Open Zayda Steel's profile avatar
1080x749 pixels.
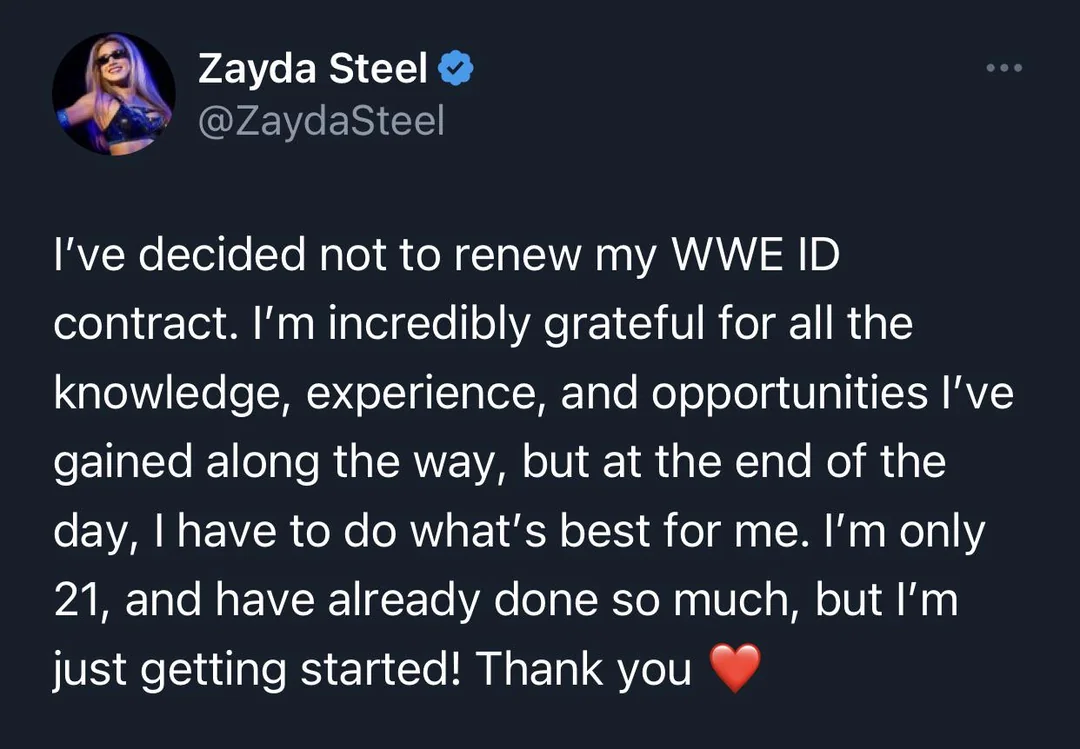pyautogui.click(x=113, y=94)
